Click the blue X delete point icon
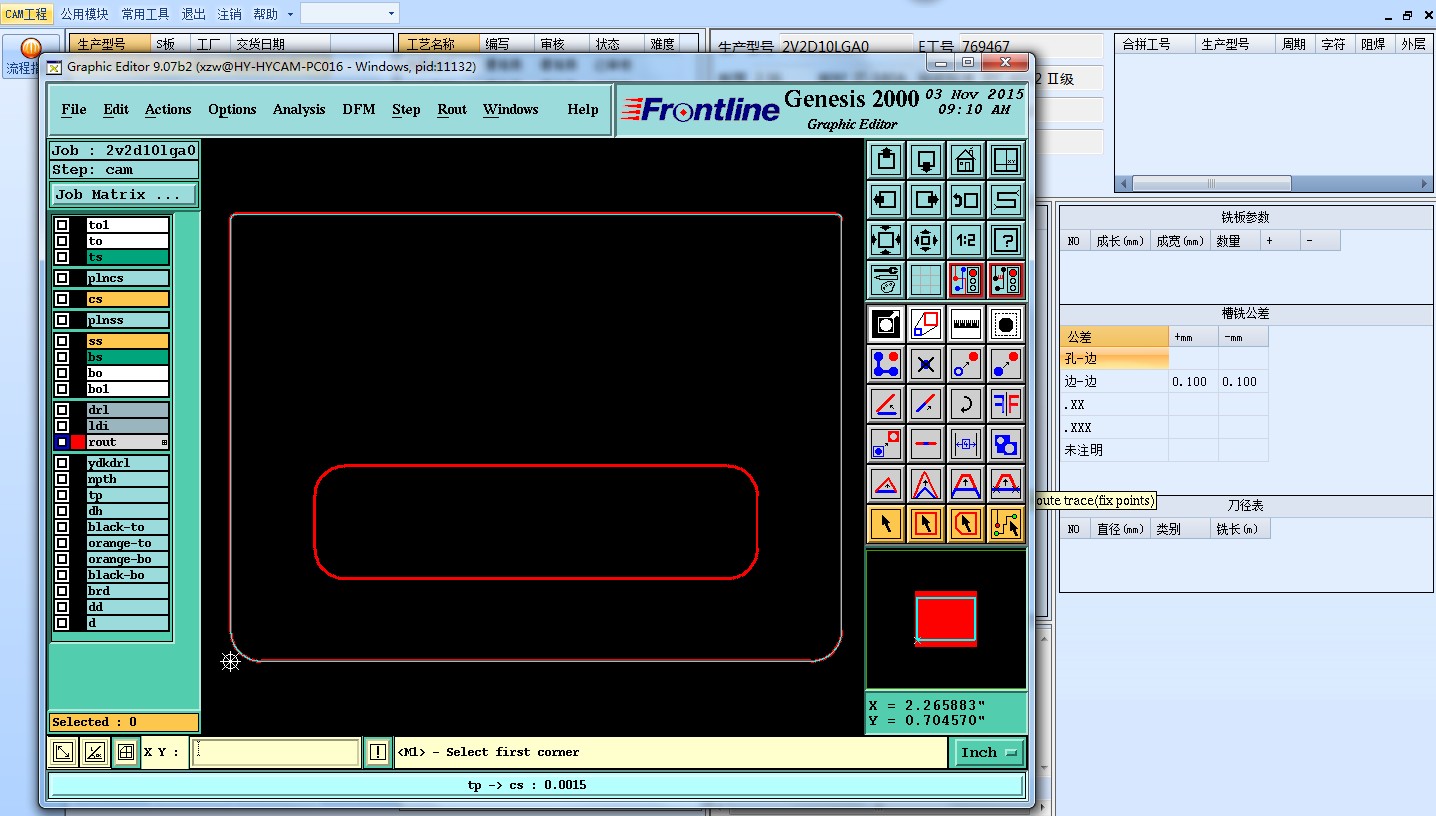This screenshot has height=816, width=1436. click(x=925, y=364)
